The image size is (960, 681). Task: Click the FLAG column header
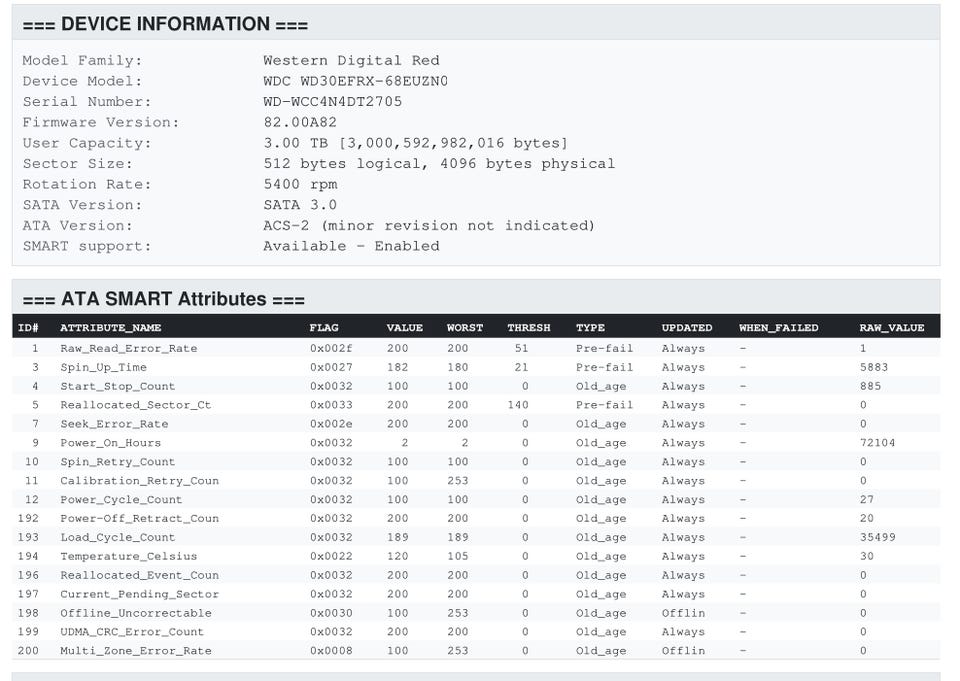324,328
